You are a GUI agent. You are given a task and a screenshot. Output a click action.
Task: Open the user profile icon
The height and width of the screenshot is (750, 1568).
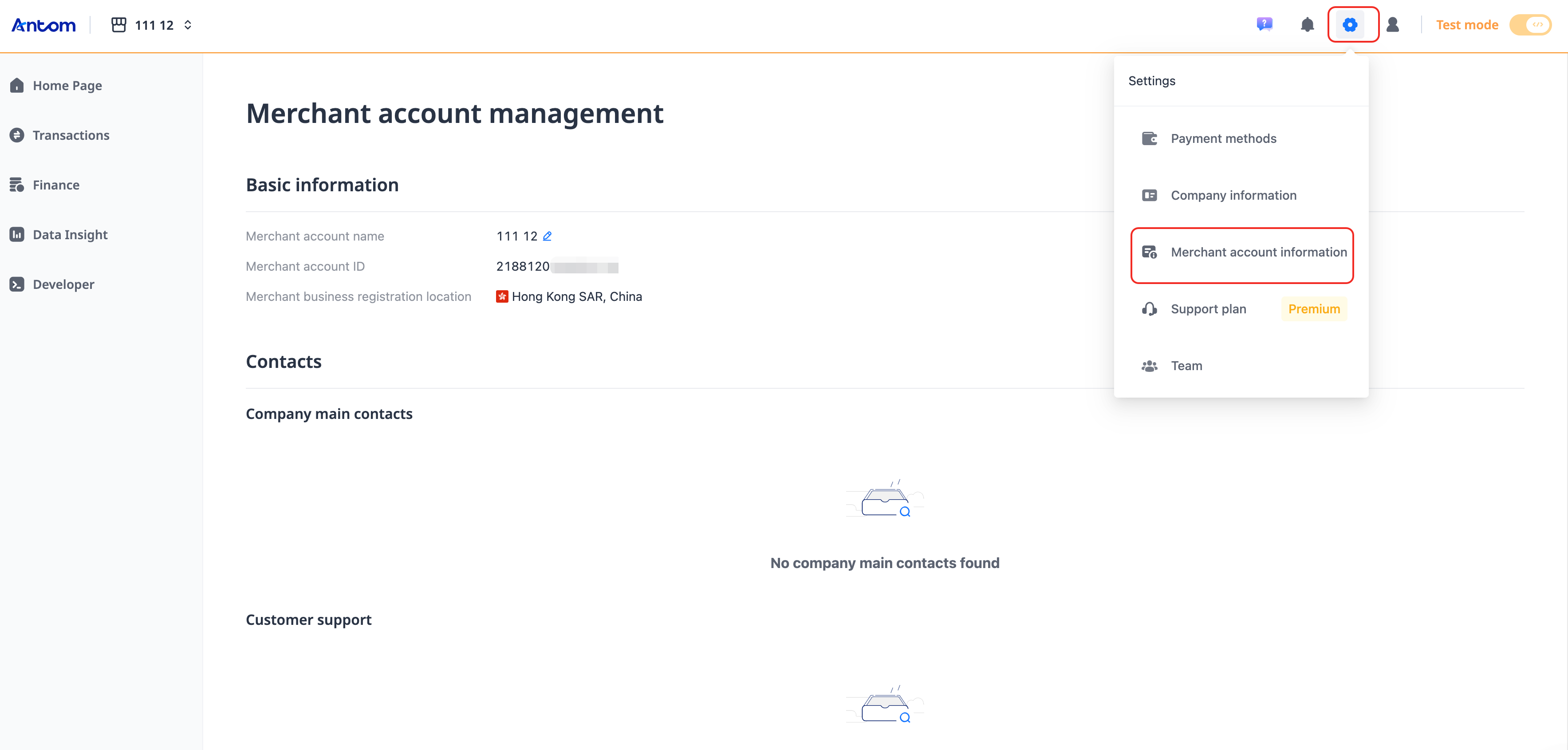tap(1394, 25)
